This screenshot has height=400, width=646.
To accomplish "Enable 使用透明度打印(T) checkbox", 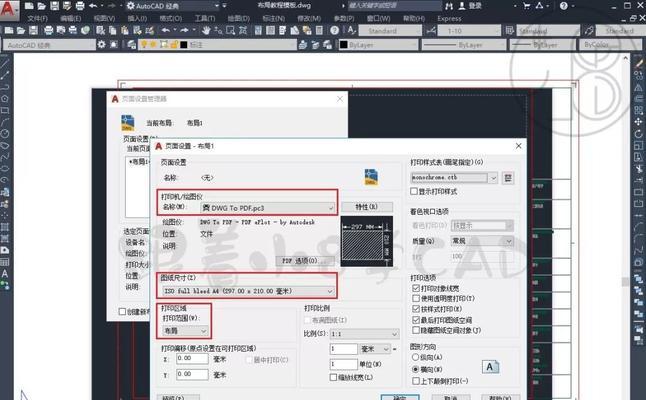I will (x=416, y=298).
